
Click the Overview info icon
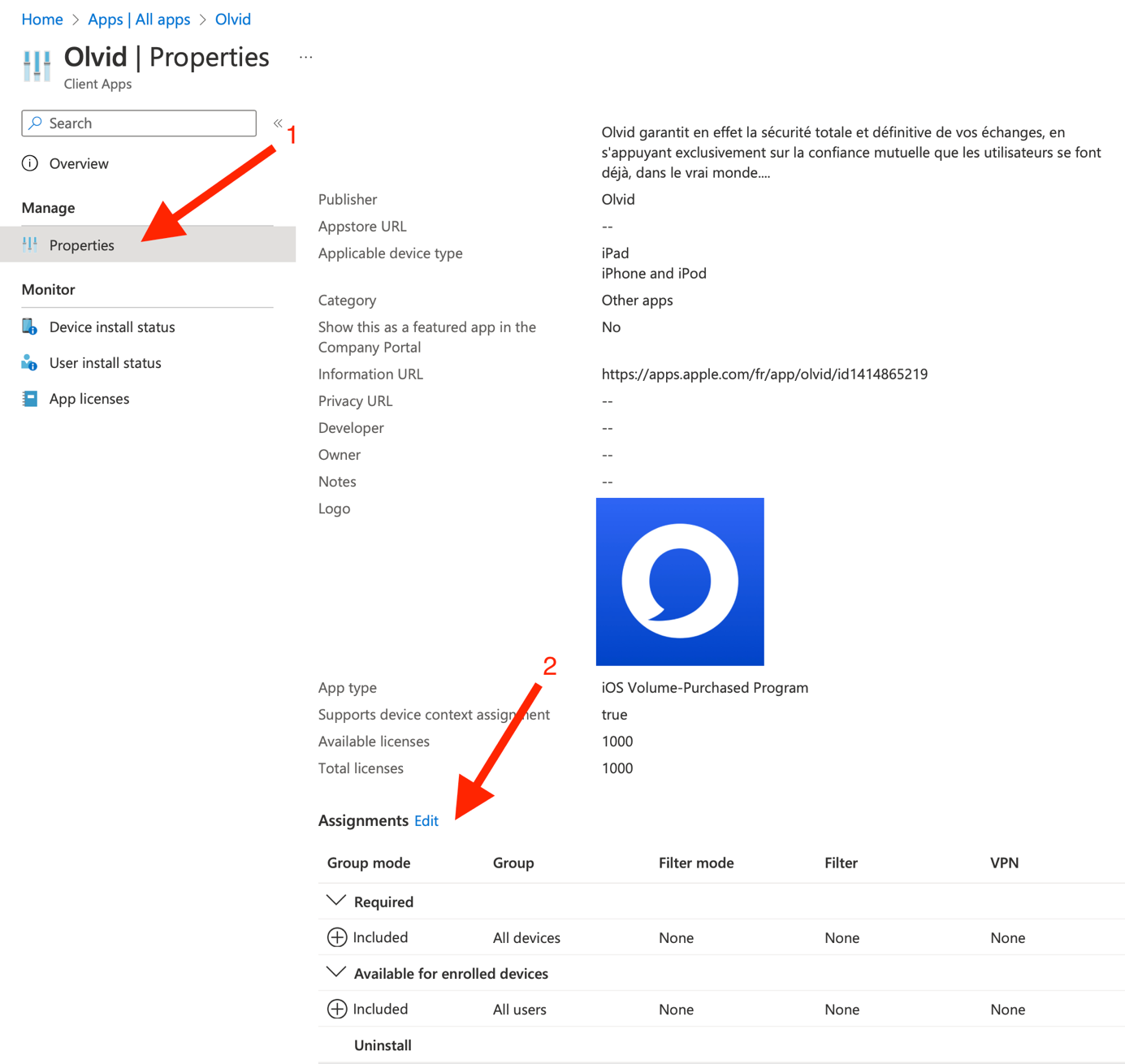click(30, 163)
